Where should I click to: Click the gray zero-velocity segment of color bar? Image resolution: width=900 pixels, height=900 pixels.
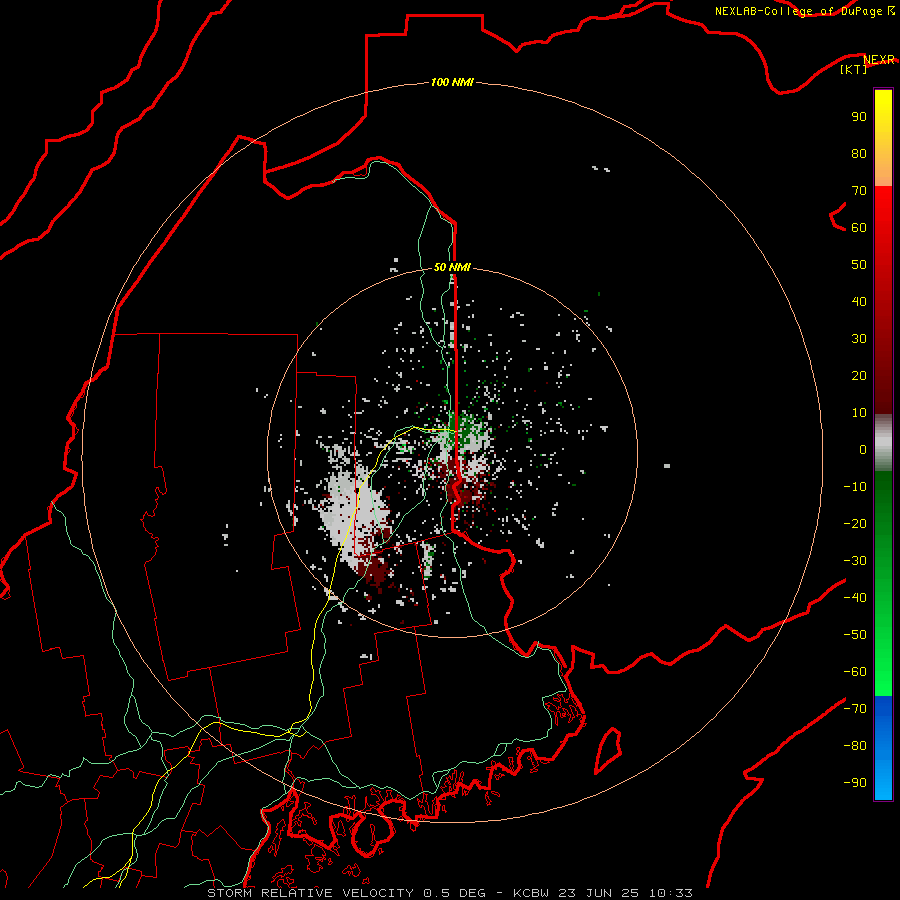point(883,443)
